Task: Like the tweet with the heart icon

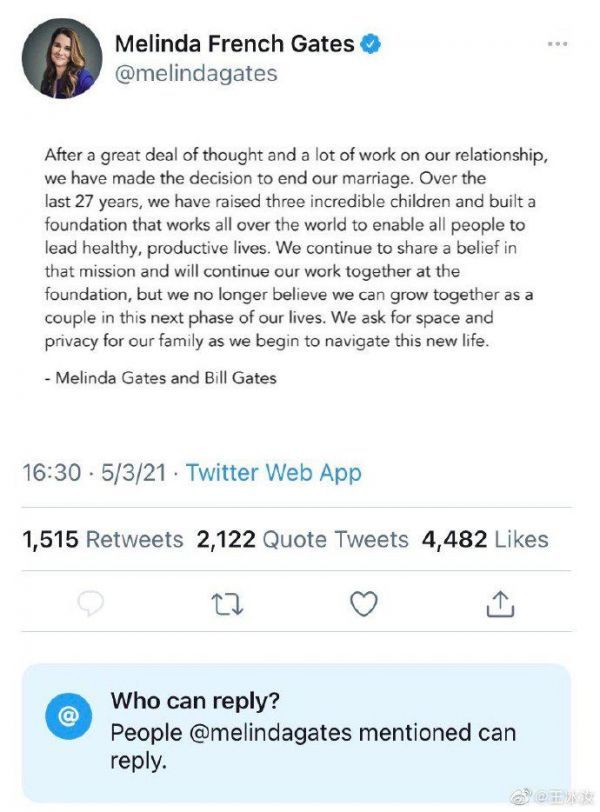Action: point(364,603)
